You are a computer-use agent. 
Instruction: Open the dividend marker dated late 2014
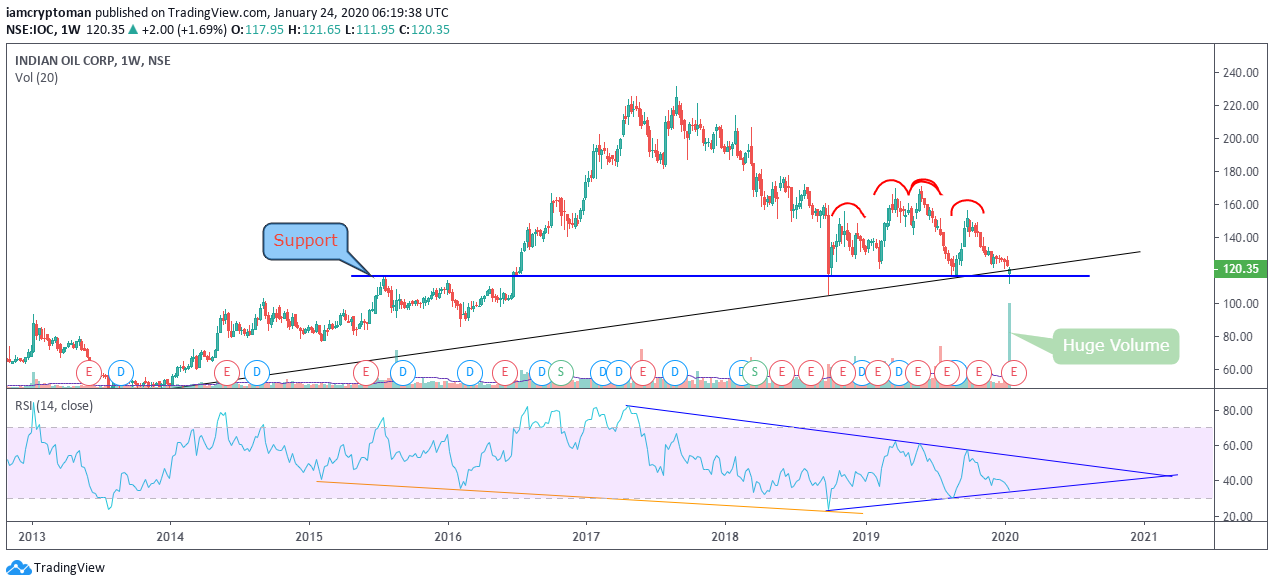pyautogui.click(x=257, y=373)
